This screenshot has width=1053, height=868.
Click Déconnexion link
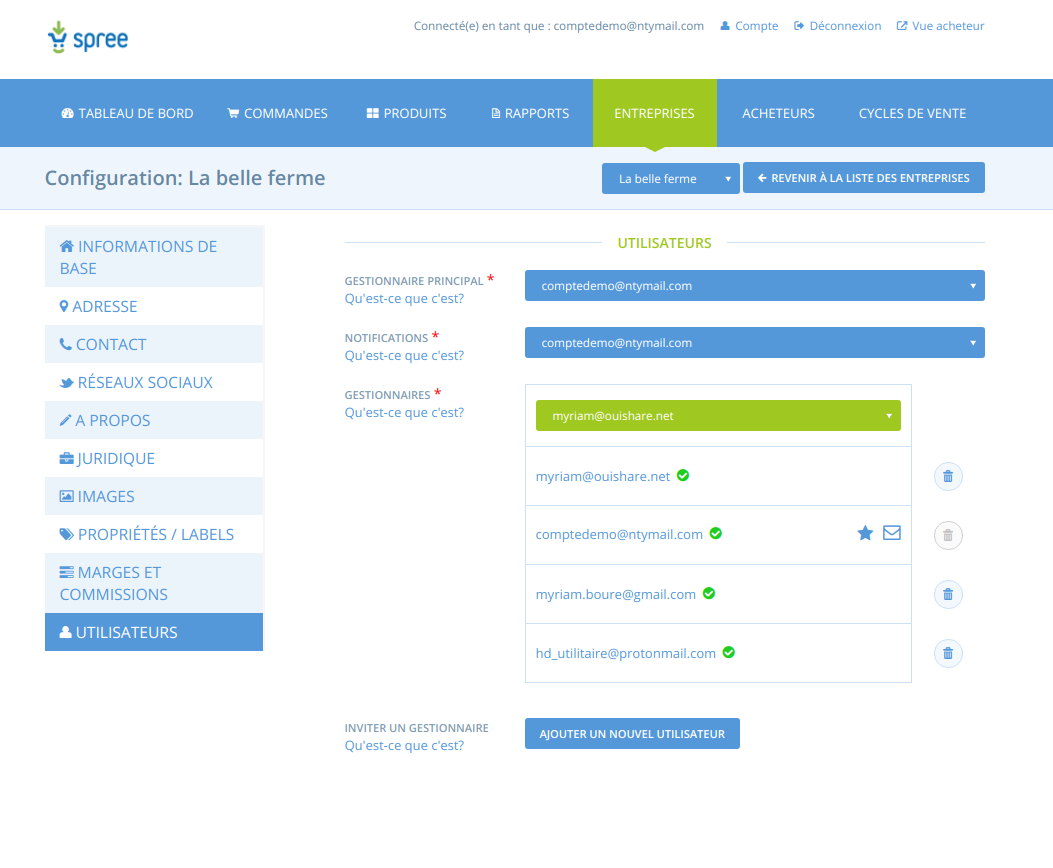tap(837, 26)
